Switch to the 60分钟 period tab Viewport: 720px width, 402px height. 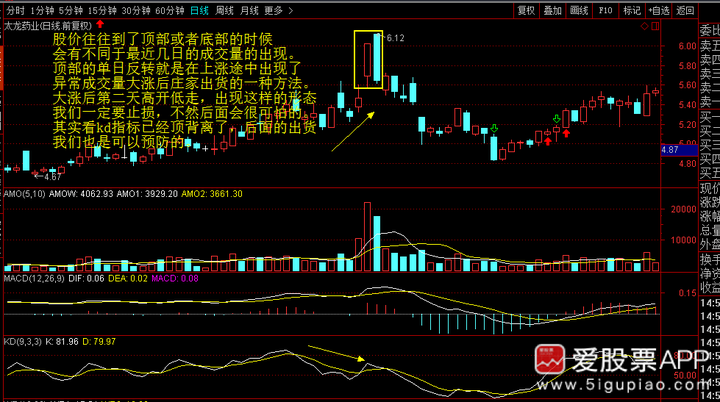click(169, 11)
